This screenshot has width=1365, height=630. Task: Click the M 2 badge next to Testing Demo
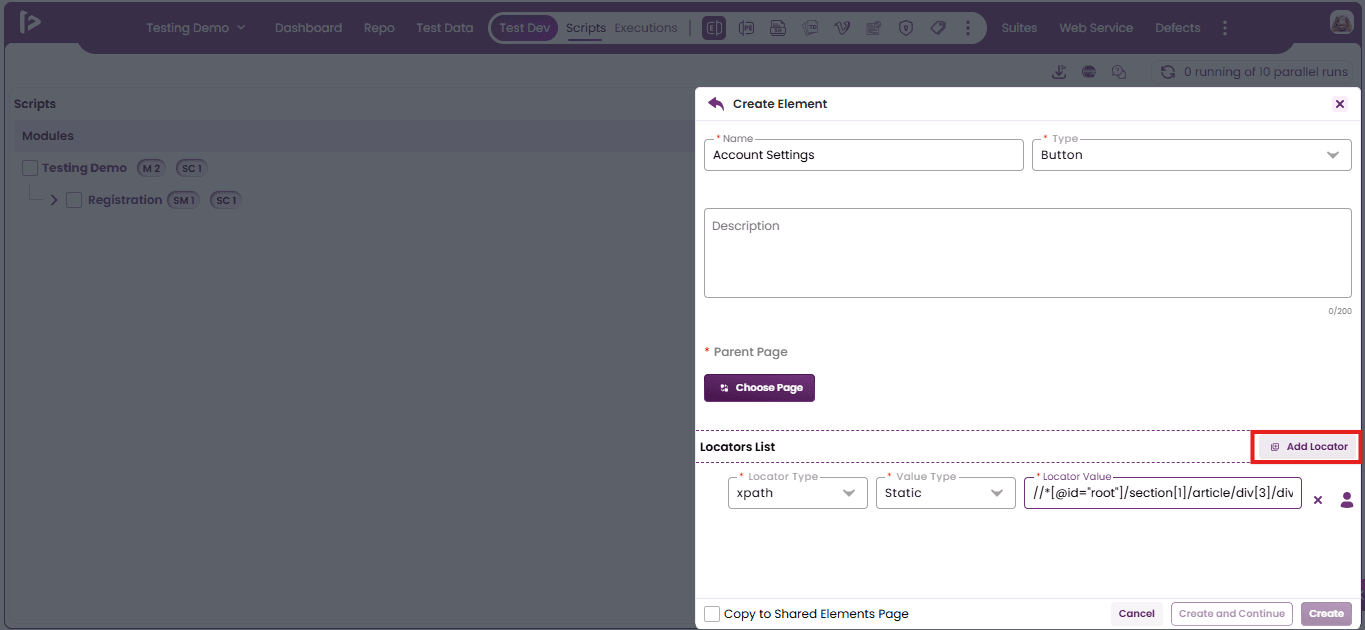pyautogui.click(x=151, y=168)
